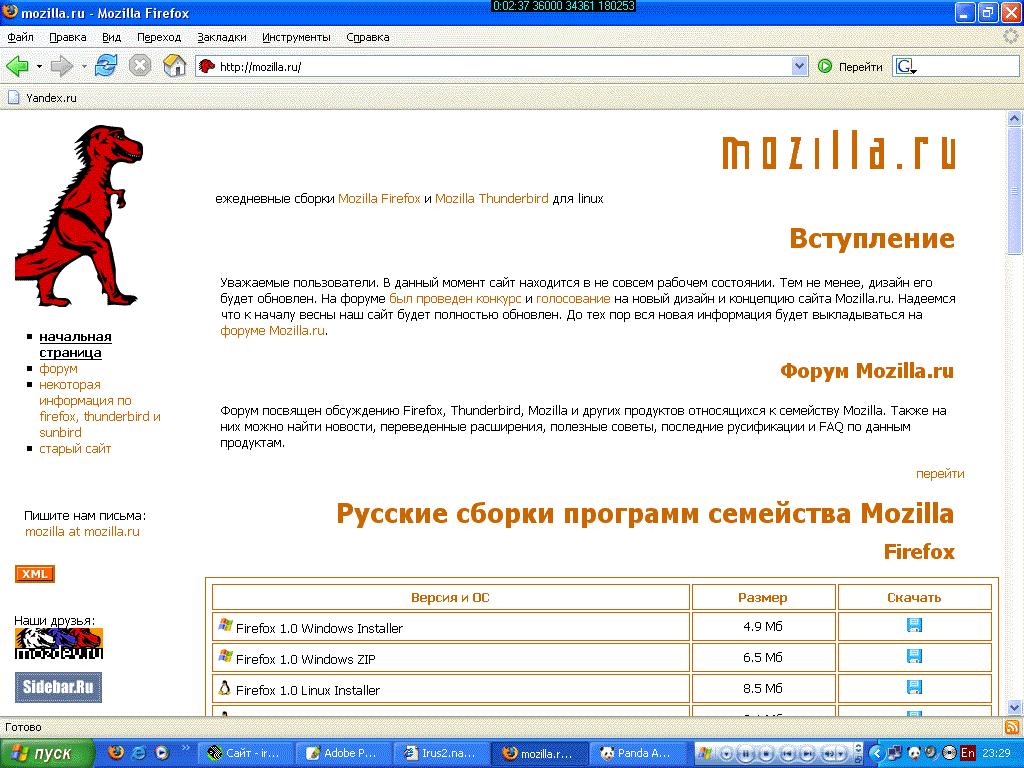Click the page scrollbar up arrow
Image resolution: width=1024 pixels, height=768 pixels.
1014,118
